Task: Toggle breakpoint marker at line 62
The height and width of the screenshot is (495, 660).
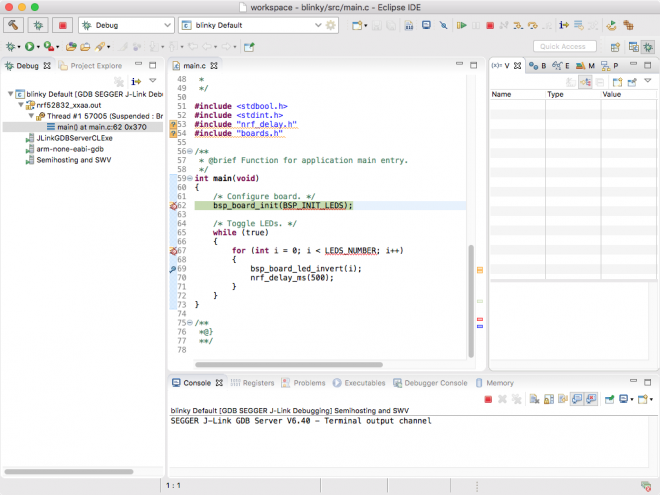Action: click(173, 205)
